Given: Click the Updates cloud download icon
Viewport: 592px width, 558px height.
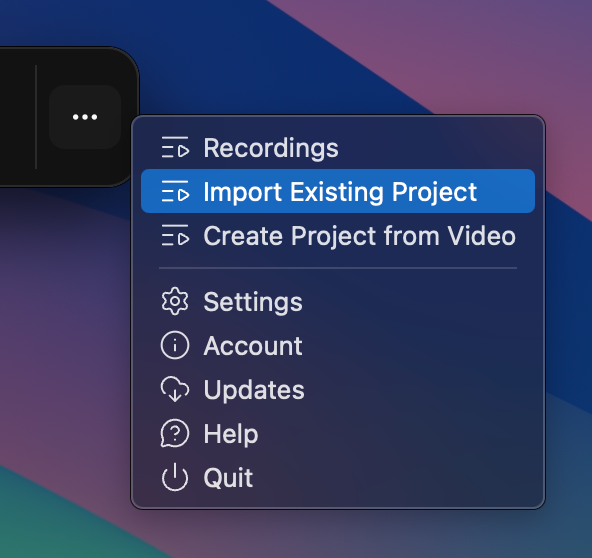Looking at the screenshot, I should [x=175, y=389].
